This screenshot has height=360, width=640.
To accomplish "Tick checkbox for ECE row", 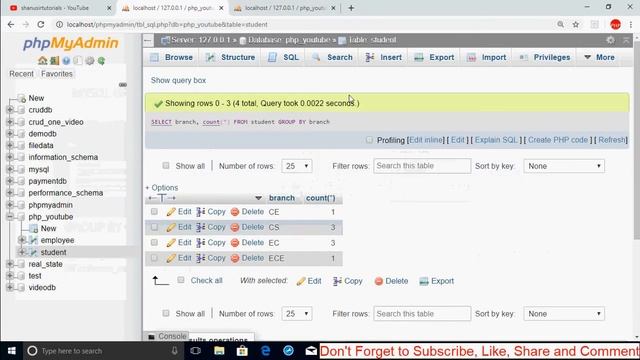I will click(x=154, y=258).
